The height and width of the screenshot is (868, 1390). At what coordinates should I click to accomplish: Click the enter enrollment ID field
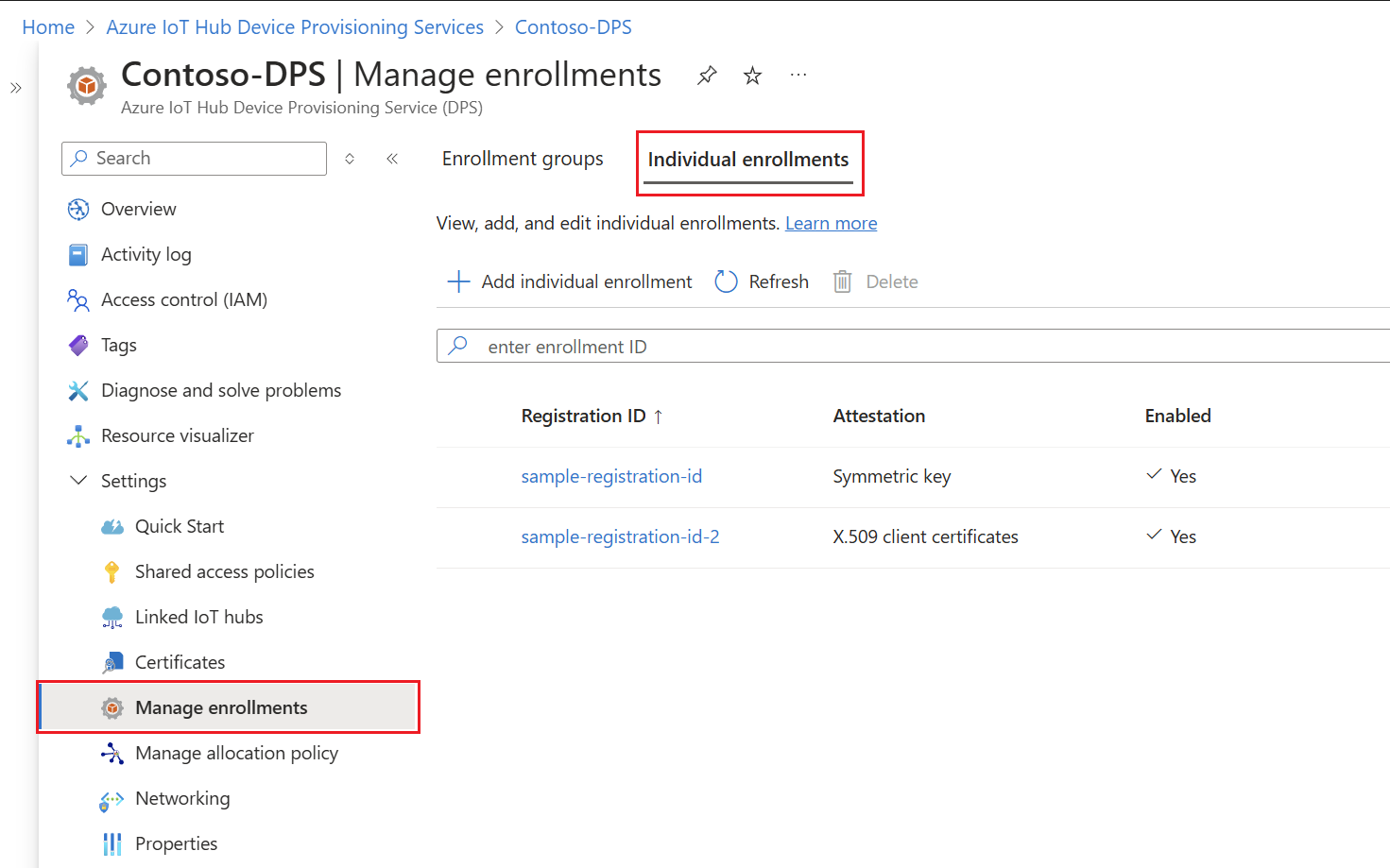(913, 346)
